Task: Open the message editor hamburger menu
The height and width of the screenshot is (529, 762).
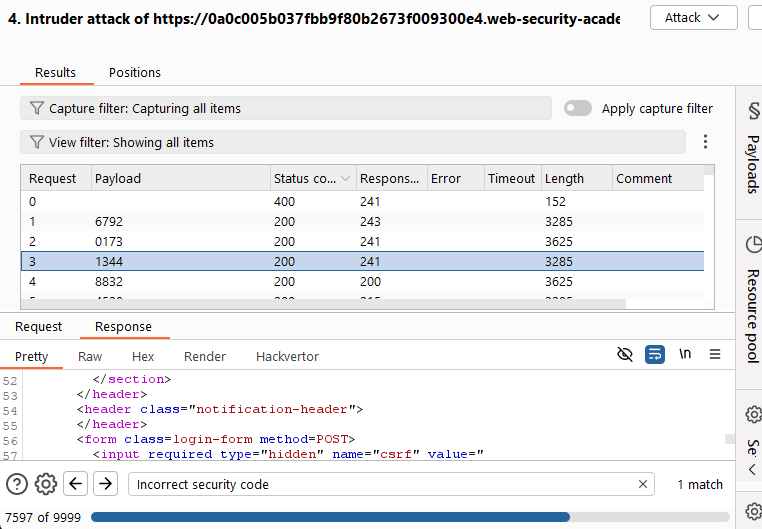Action: coord(715,354)
